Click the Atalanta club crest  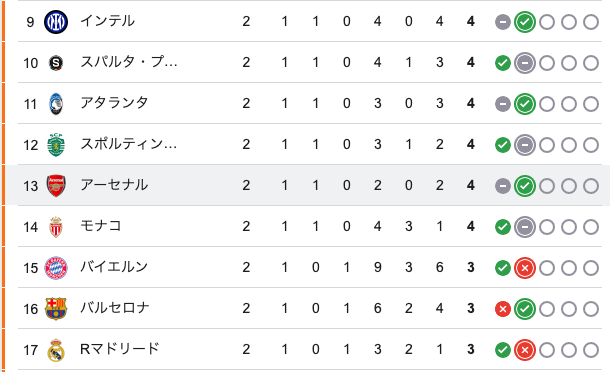[56, 104]
